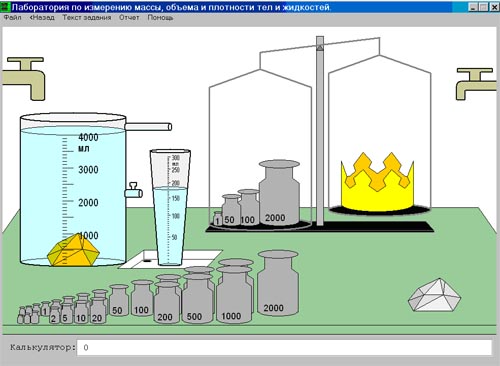
Task: Pick the 10 weight on the table
Action: click(81, 312)
